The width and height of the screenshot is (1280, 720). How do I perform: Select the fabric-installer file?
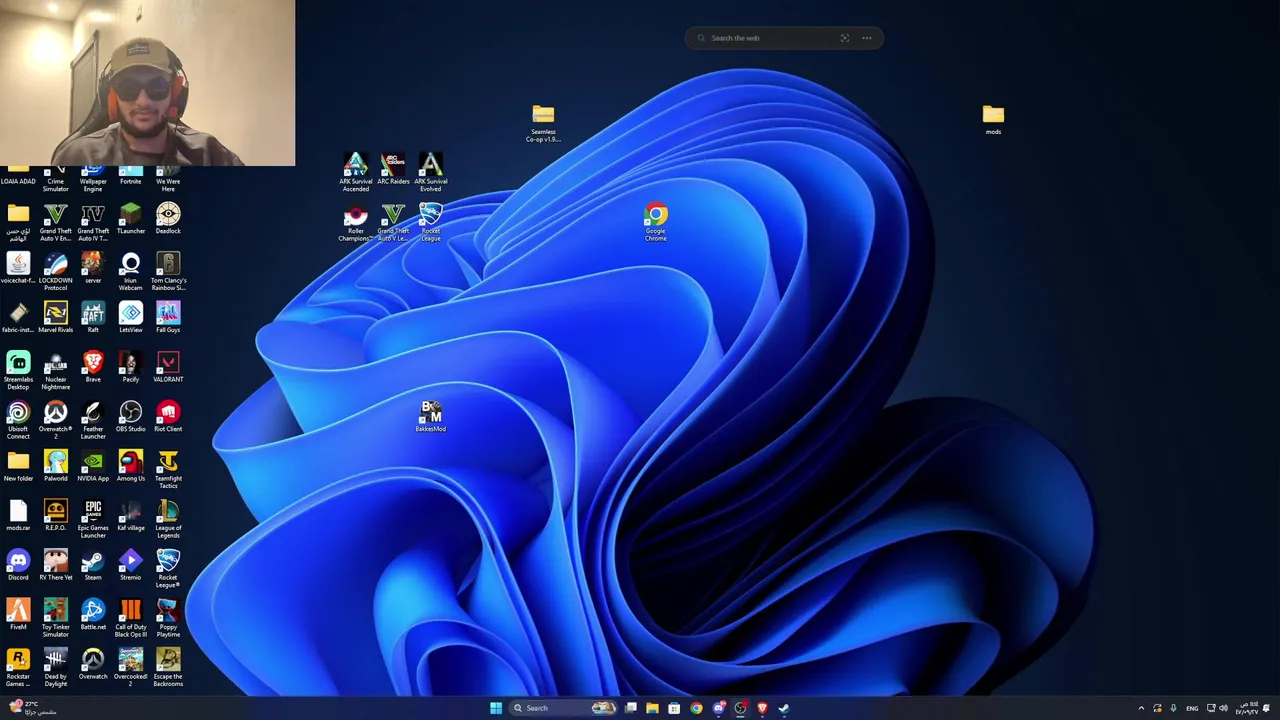click(x=18, y=317)
